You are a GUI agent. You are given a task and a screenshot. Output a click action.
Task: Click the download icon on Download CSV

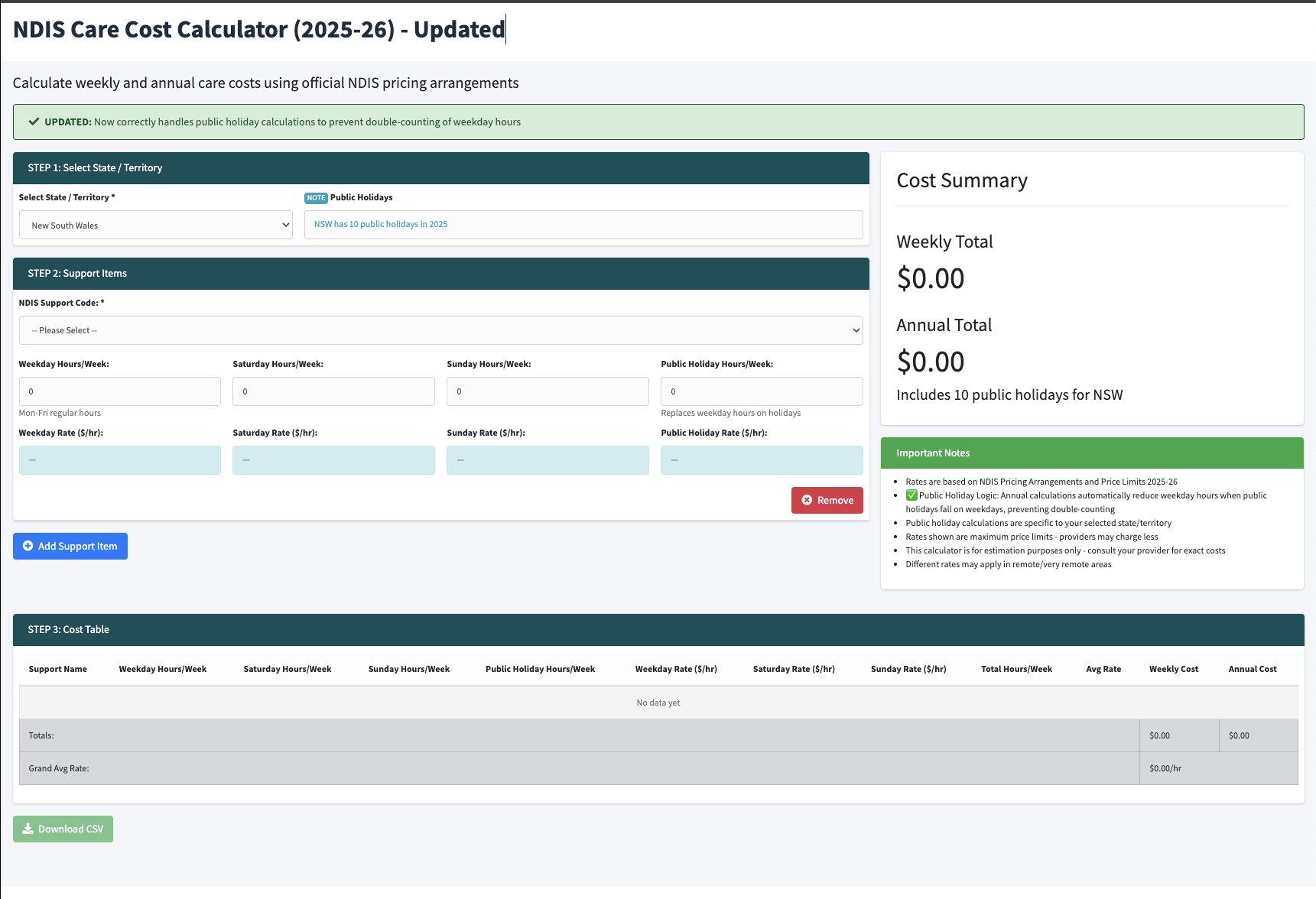[x=28, y=829]
